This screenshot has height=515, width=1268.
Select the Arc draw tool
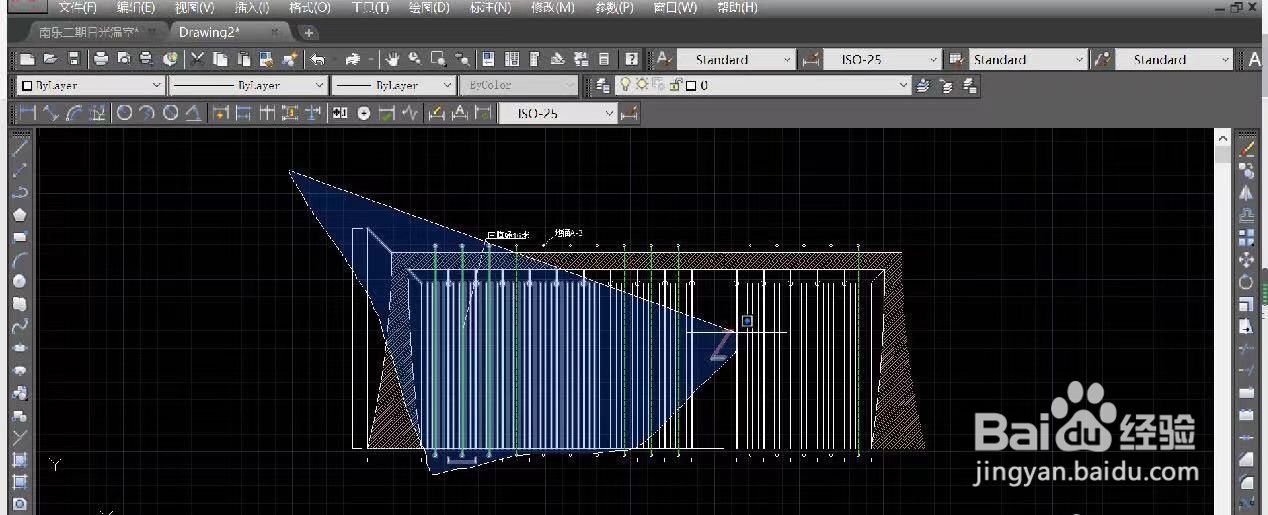(x=19, y=260)
